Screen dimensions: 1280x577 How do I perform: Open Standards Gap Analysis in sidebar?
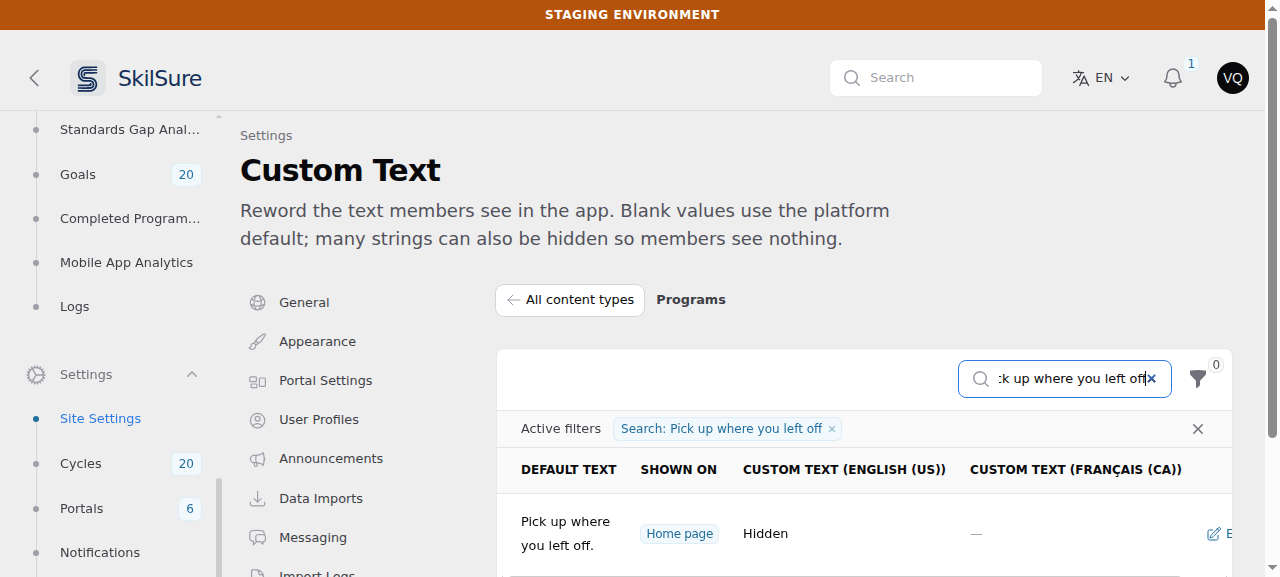(130, 130)
